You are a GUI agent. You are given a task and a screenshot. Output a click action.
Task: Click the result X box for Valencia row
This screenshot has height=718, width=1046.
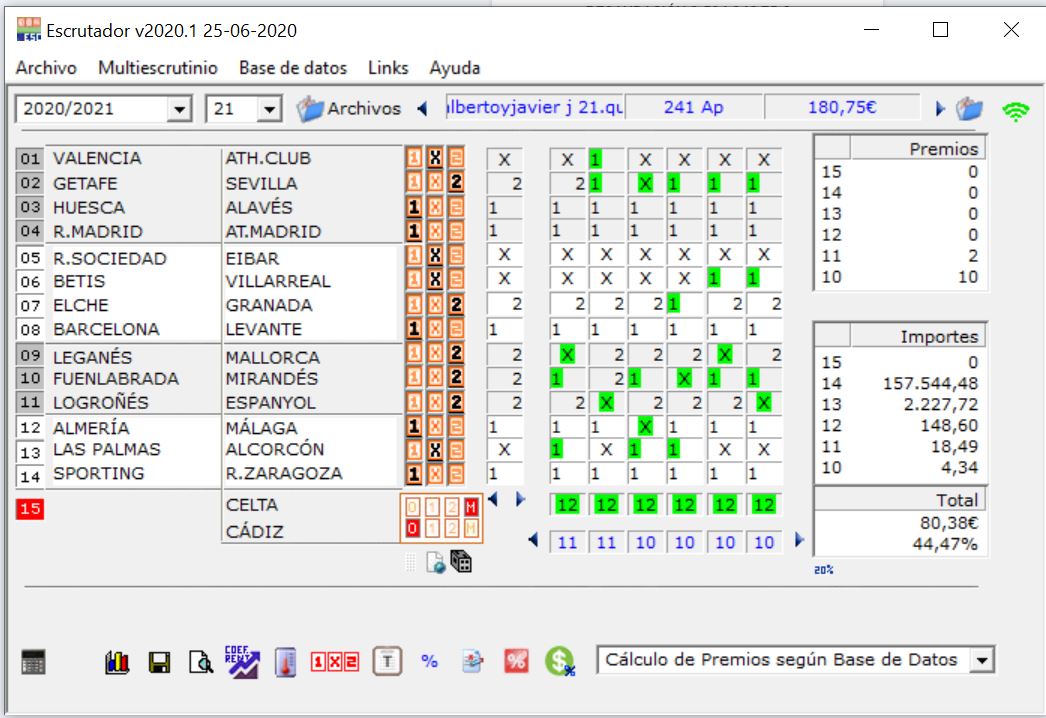pyautogui.click(x=505, y=159)
